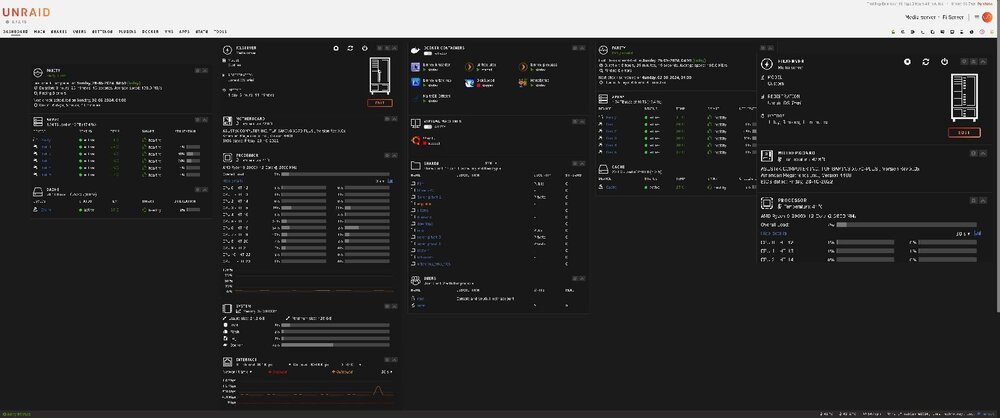Open the General info dropdown in Interface panel
Image resolution: width=1000 pixels, height=418 pixels.
237,371
